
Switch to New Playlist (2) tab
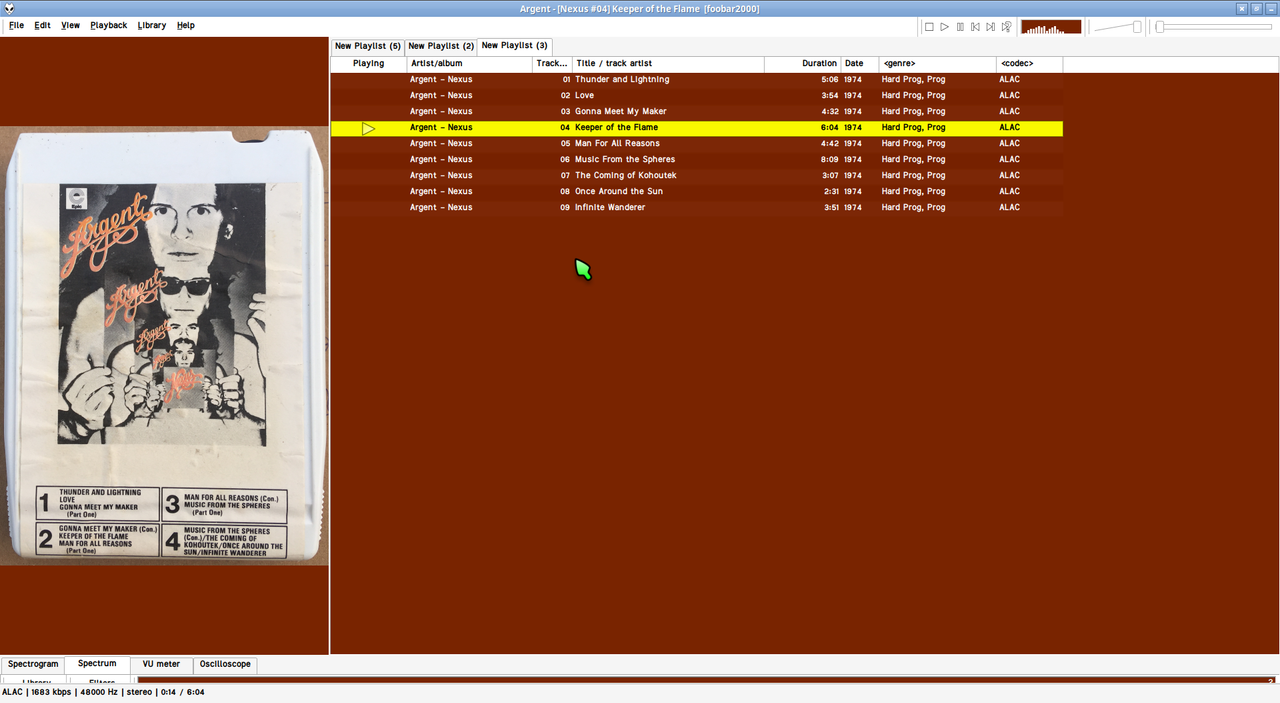pyautogui.click(x=441, y=46)
